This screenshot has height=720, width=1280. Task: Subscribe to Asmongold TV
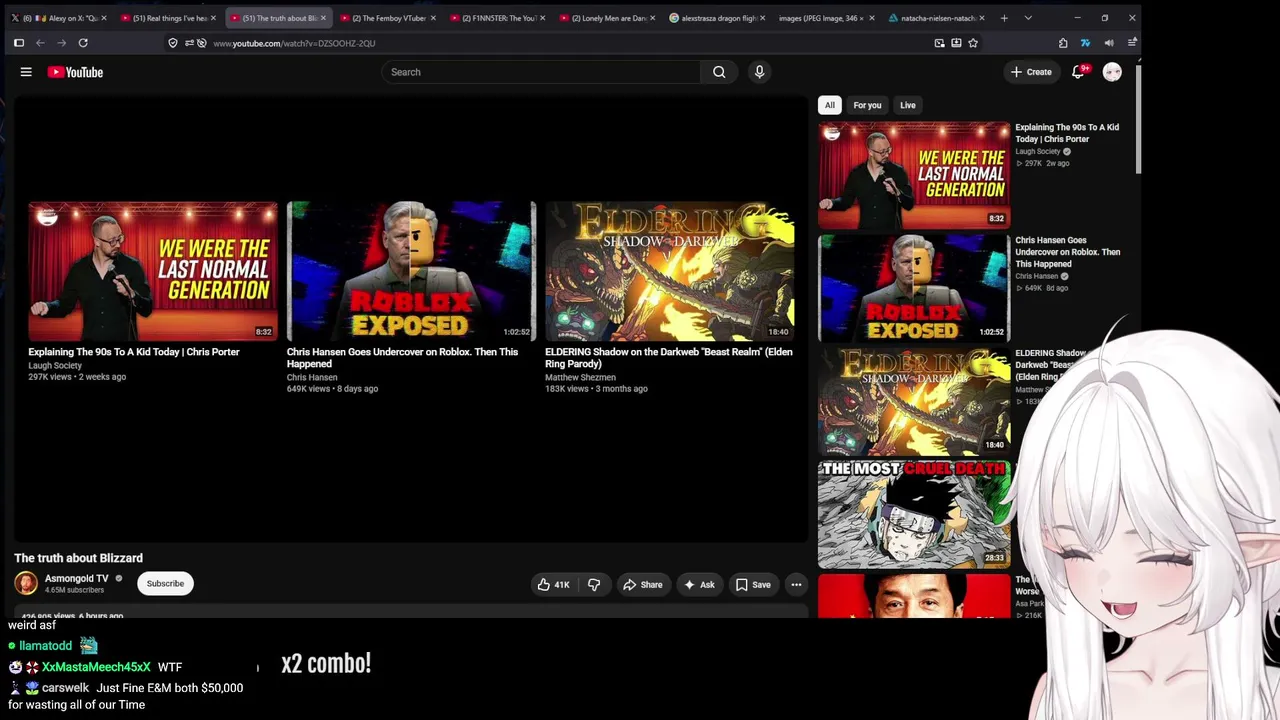point(165,584)
